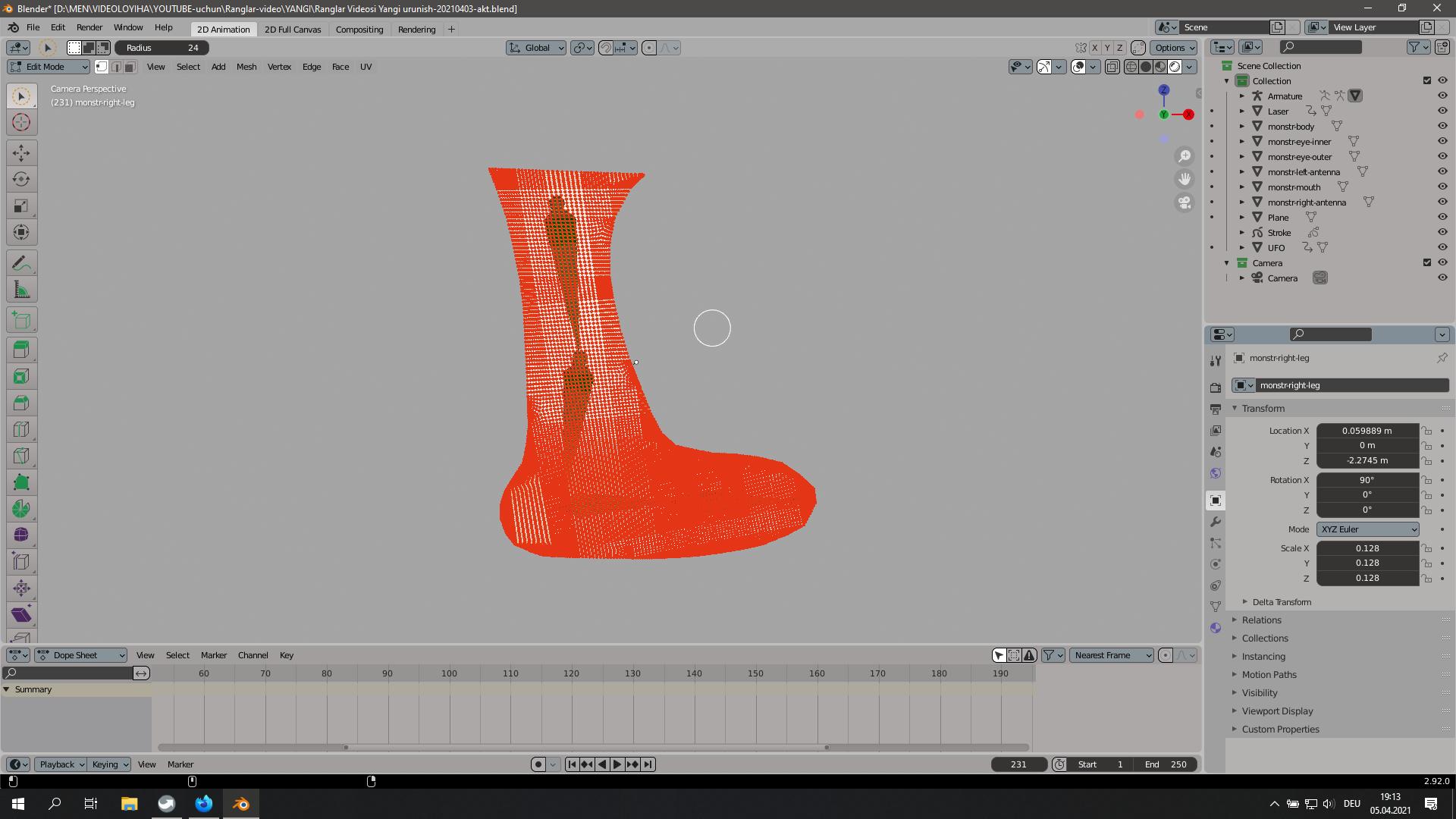Select the Spin tool
This screenshot has height=819, width=1456.
tap(21, 509)
